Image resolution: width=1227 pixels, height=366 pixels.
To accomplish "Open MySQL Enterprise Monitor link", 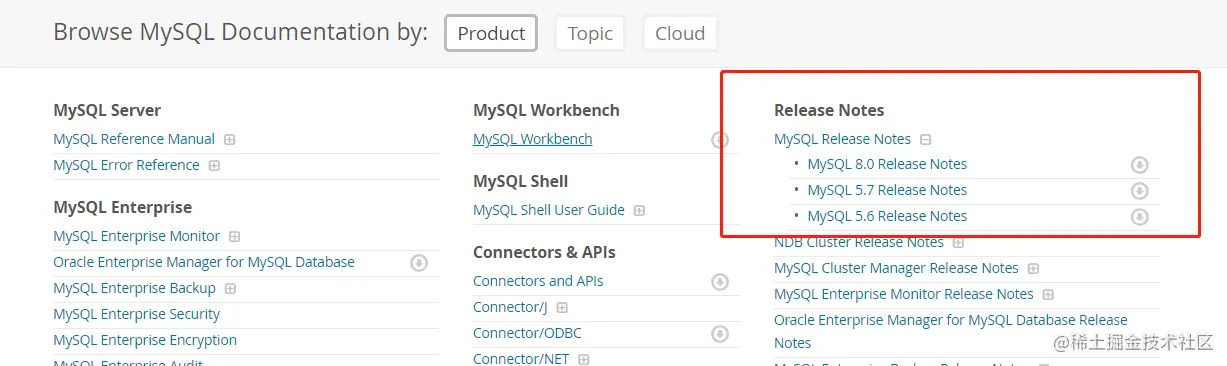I will click(x=136, y=236).
